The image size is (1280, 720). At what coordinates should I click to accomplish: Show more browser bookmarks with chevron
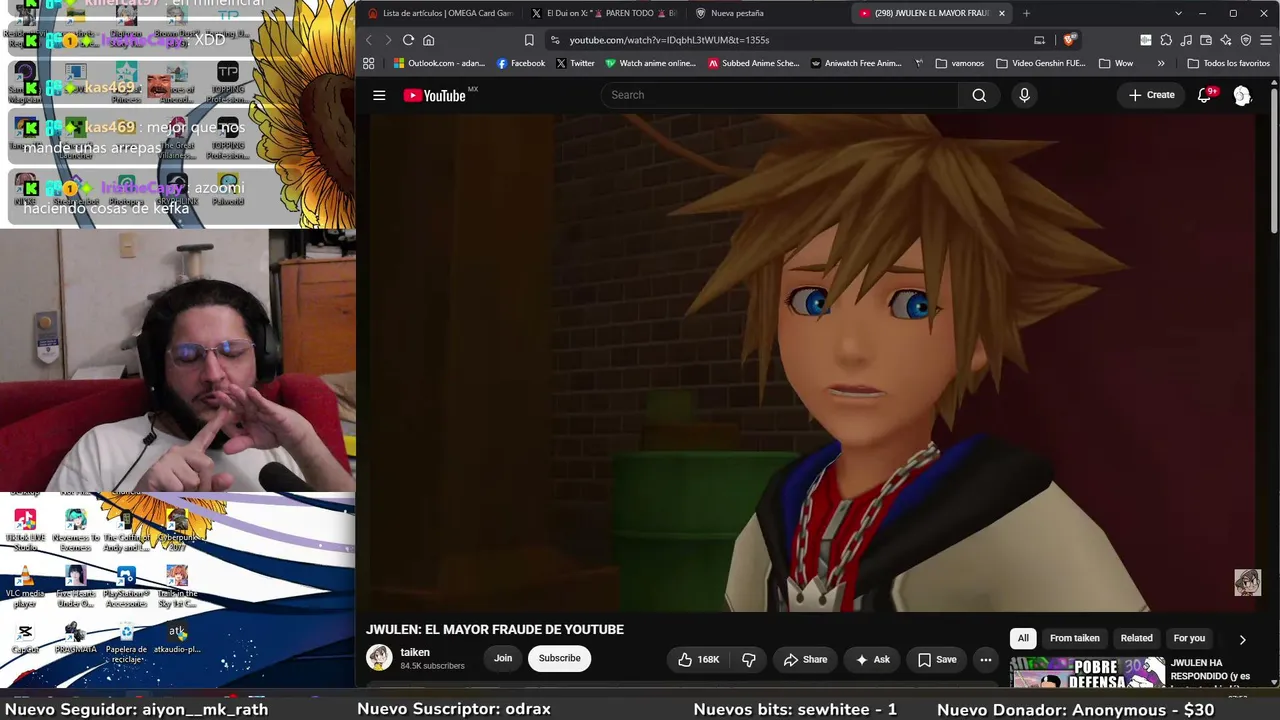(1161, 63)
